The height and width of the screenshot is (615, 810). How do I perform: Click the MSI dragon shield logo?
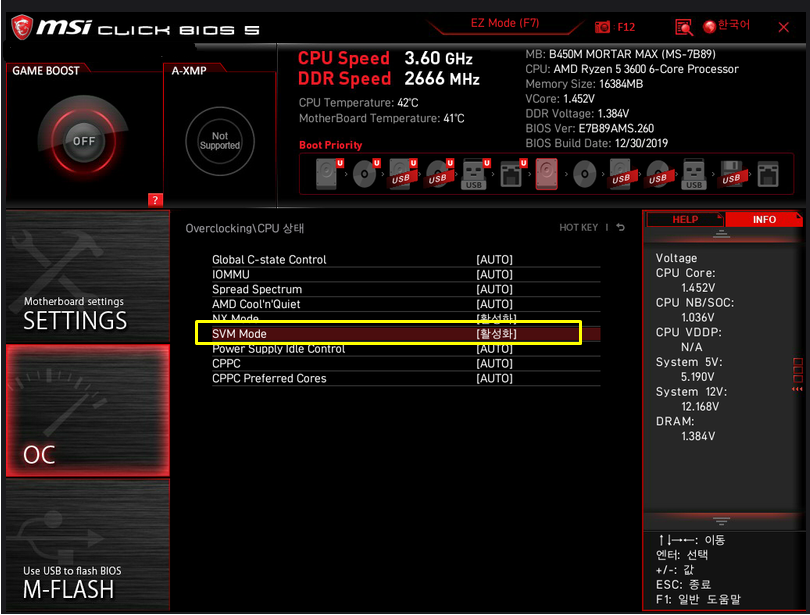click(22, 27)
